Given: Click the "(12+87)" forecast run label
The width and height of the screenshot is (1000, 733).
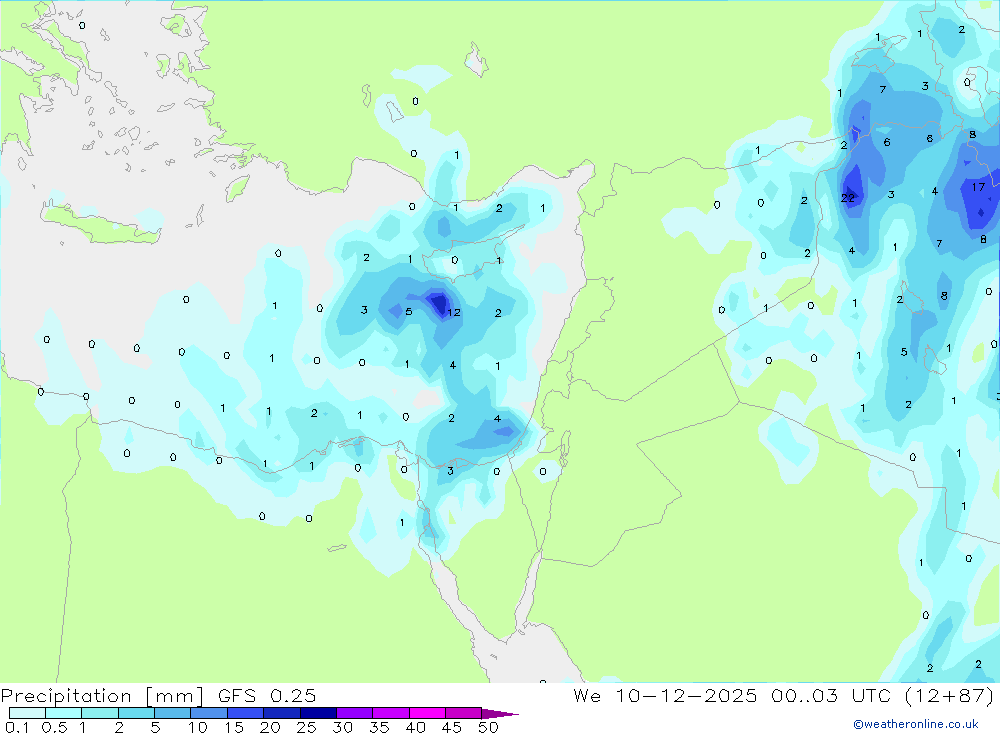Looking at the screenshot, I should [x=950, y=696].
